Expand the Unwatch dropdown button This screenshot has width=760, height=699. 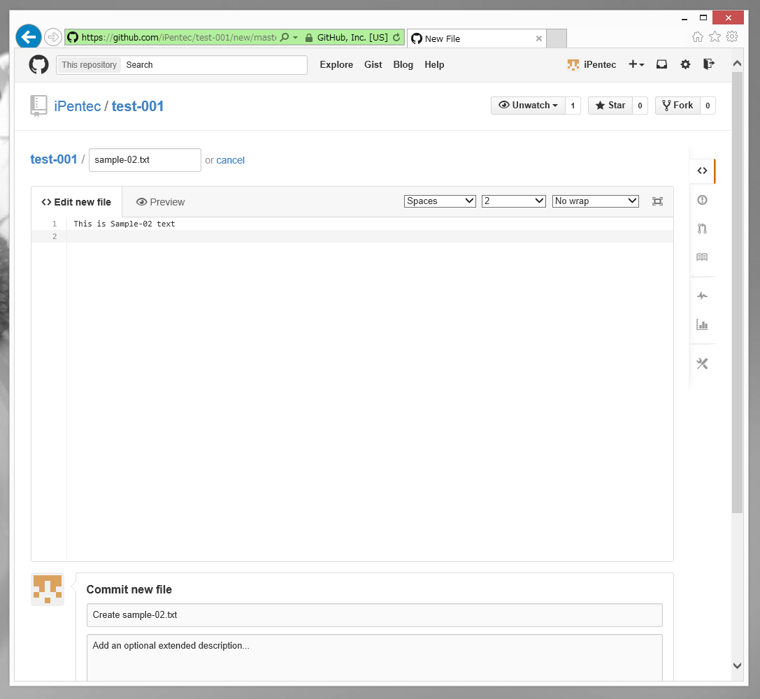[x=528, y=105]
